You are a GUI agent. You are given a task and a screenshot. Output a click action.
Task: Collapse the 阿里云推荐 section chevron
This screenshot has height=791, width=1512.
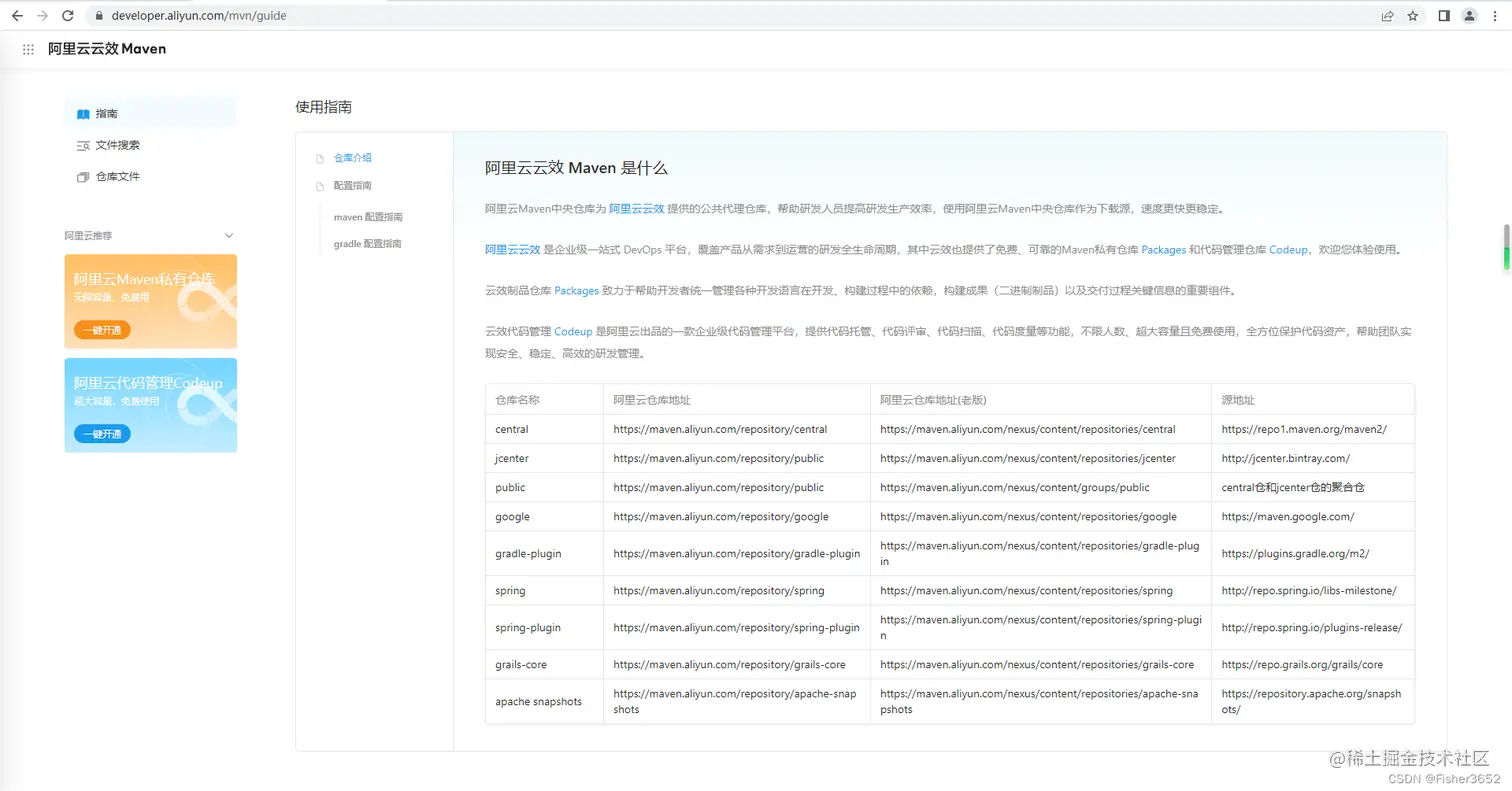pyautogui.click(x=229, y=236)
